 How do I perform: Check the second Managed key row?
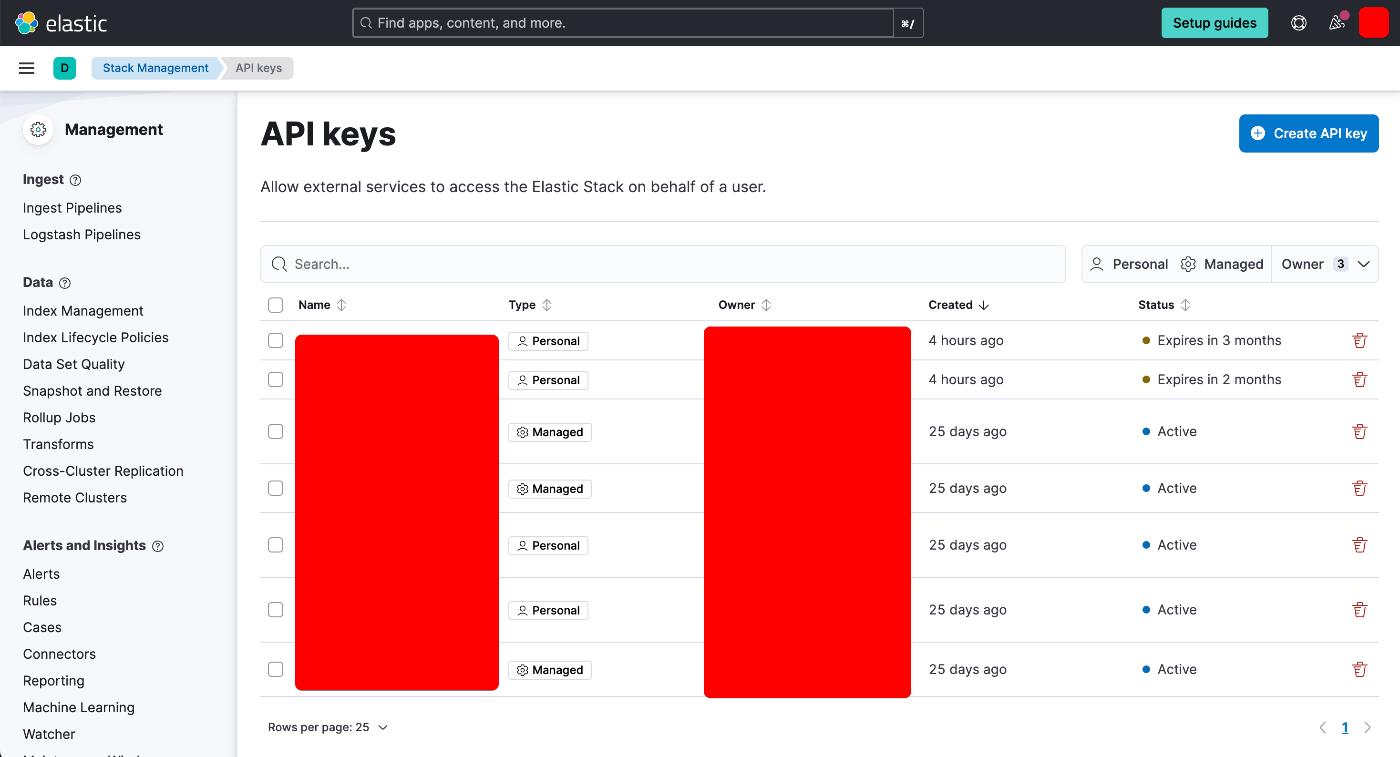[x=276, y=488]
